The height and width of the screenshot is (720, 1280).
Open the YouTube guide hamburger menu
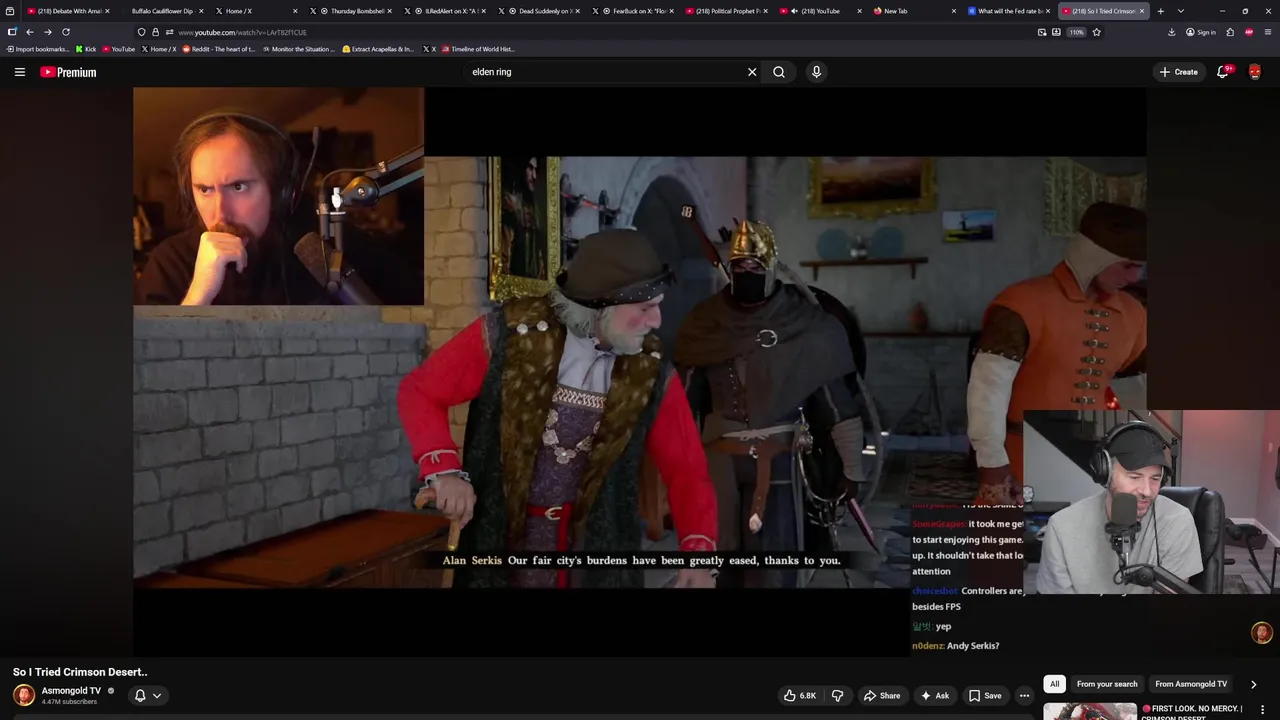click(19, 72)
